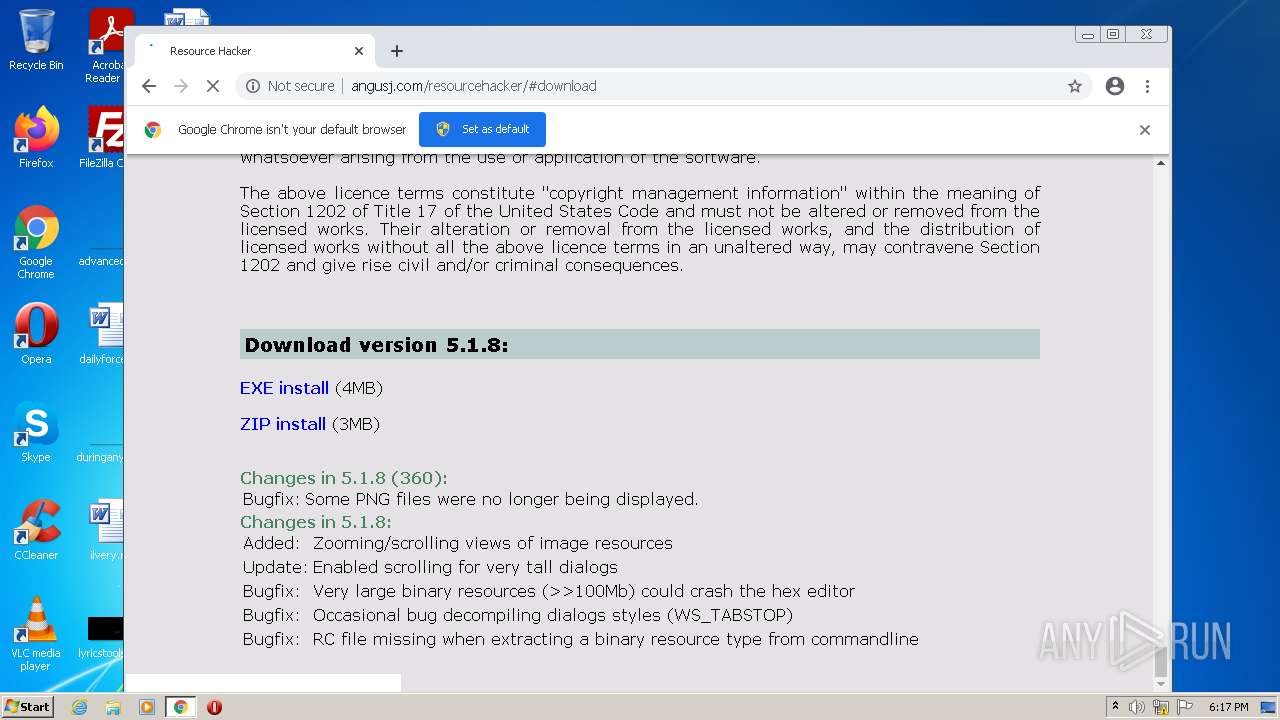Download the EXE install link

(284, 388)
